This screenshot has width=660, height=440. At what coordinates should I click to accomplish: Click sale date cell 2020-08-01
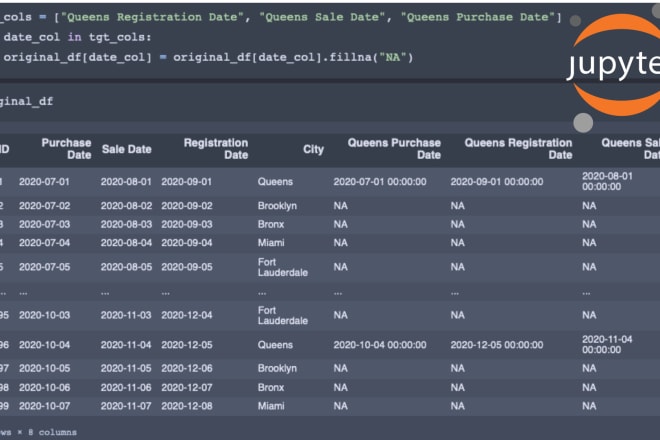click(126, 182)
